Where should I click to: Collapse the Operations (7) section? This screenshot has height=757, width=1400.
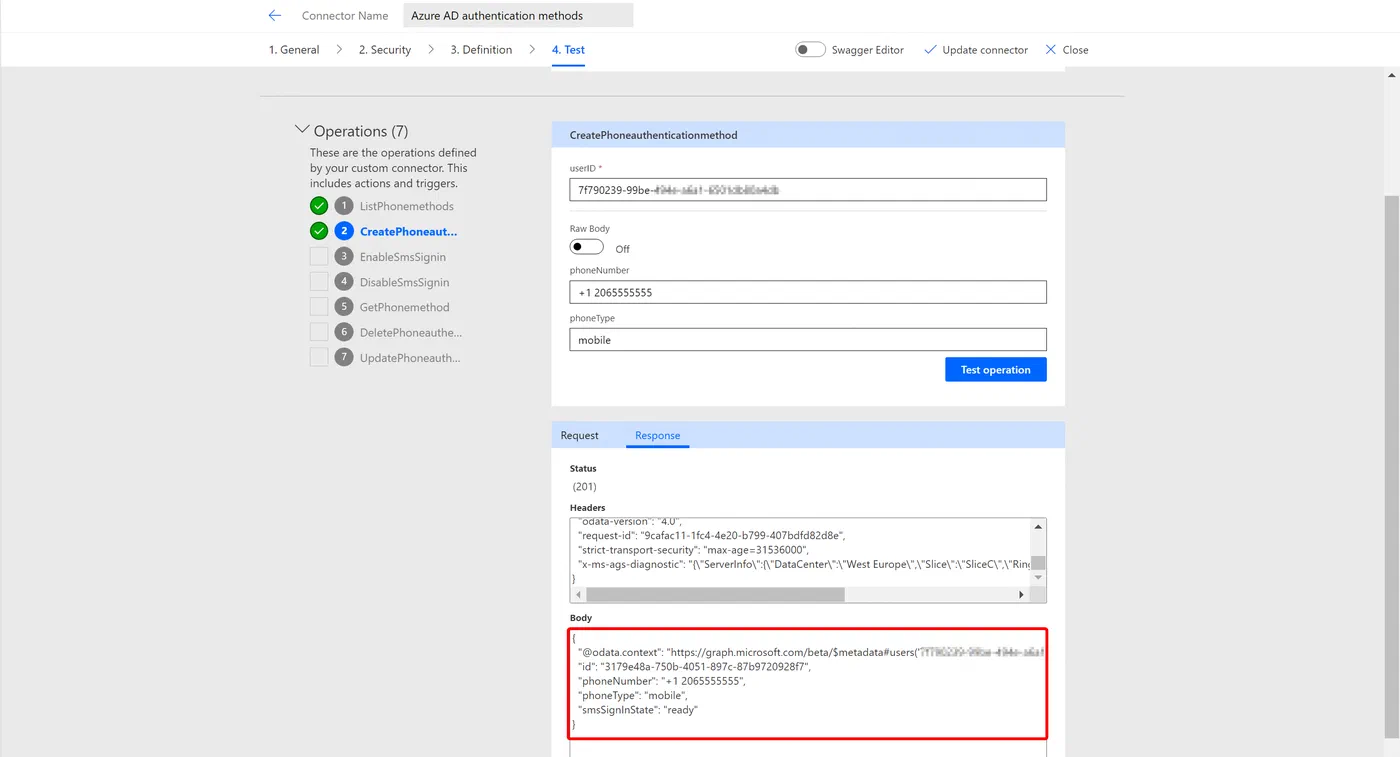302,130
